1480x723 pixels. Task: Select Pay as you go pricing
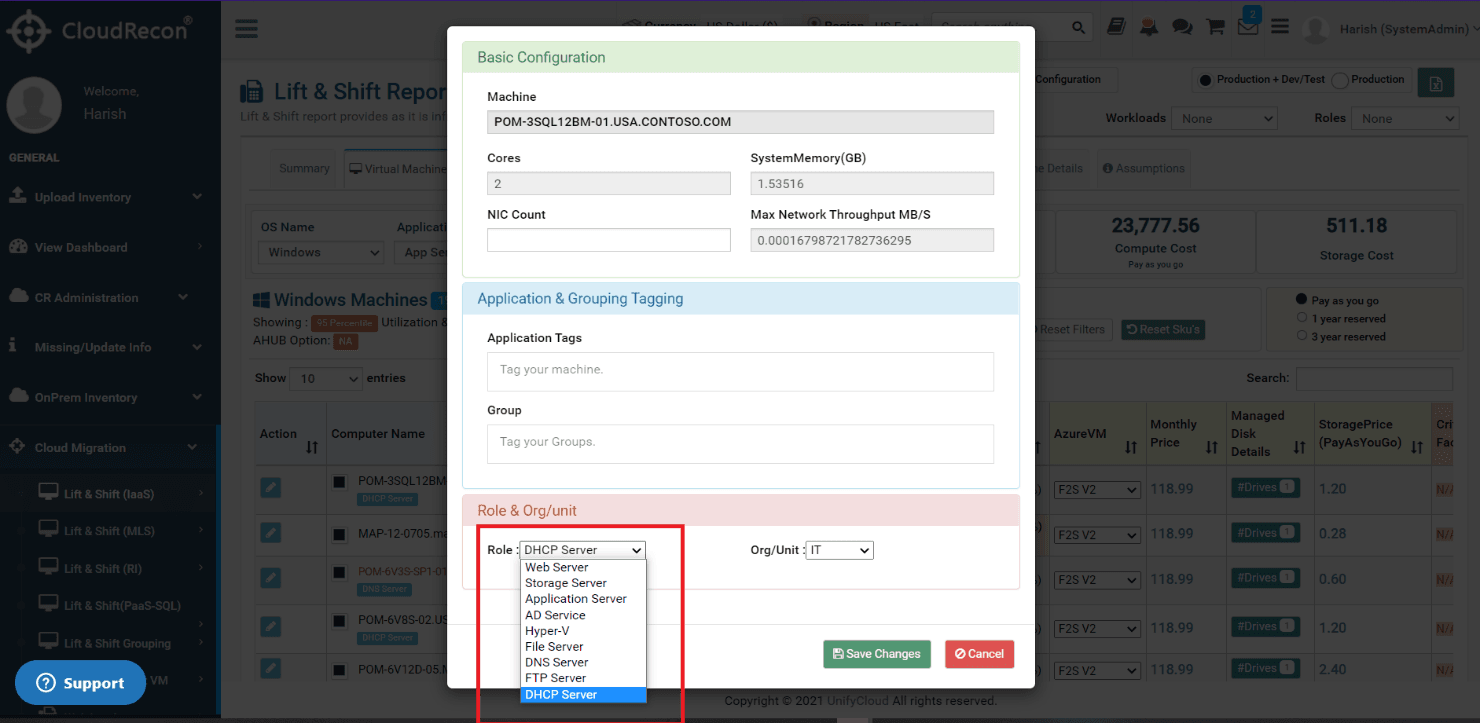[1302, 300]
